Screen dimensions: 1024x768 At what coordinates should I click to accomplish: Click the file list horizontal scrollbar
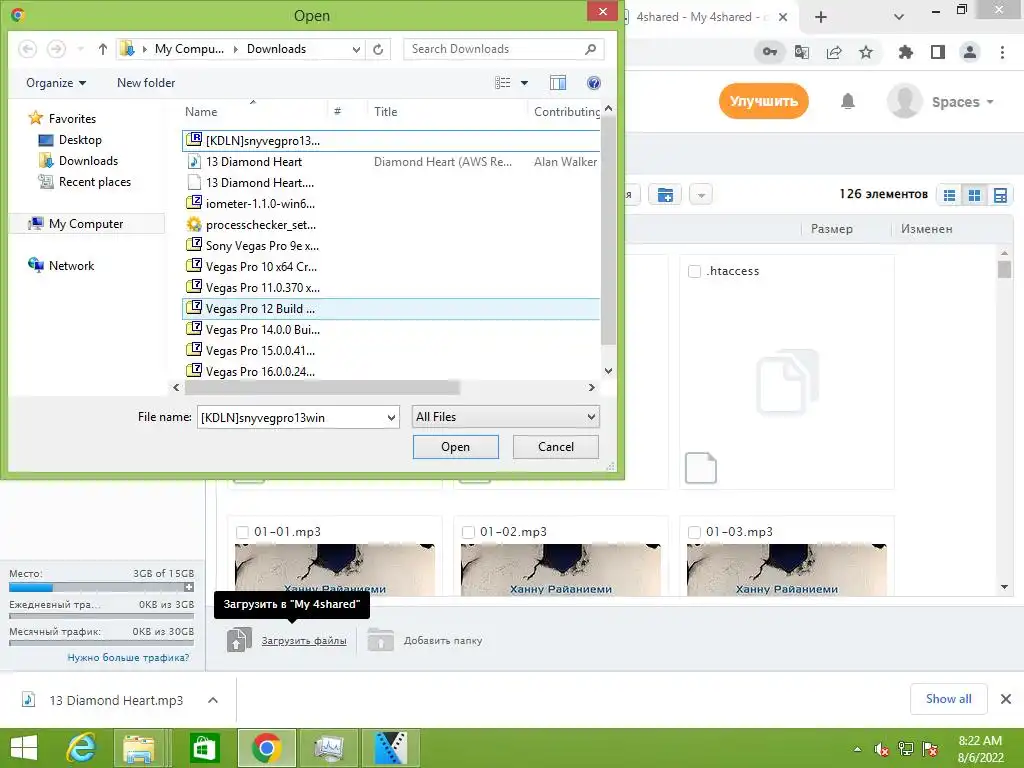[x=322, y=388]
